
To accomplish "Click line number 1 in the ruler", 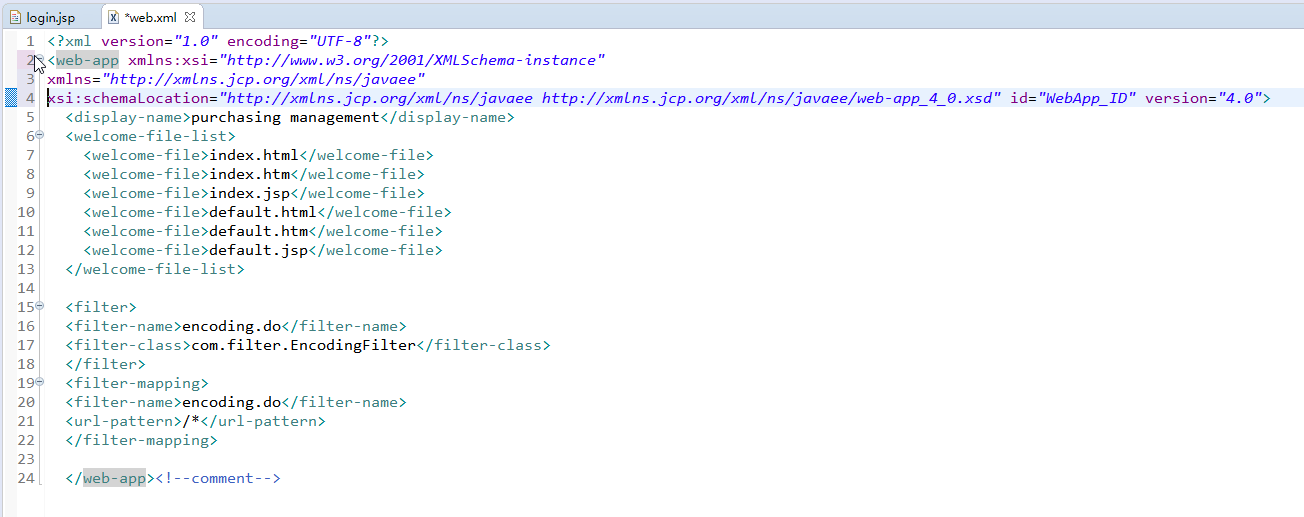I will [x=30, y=41].
